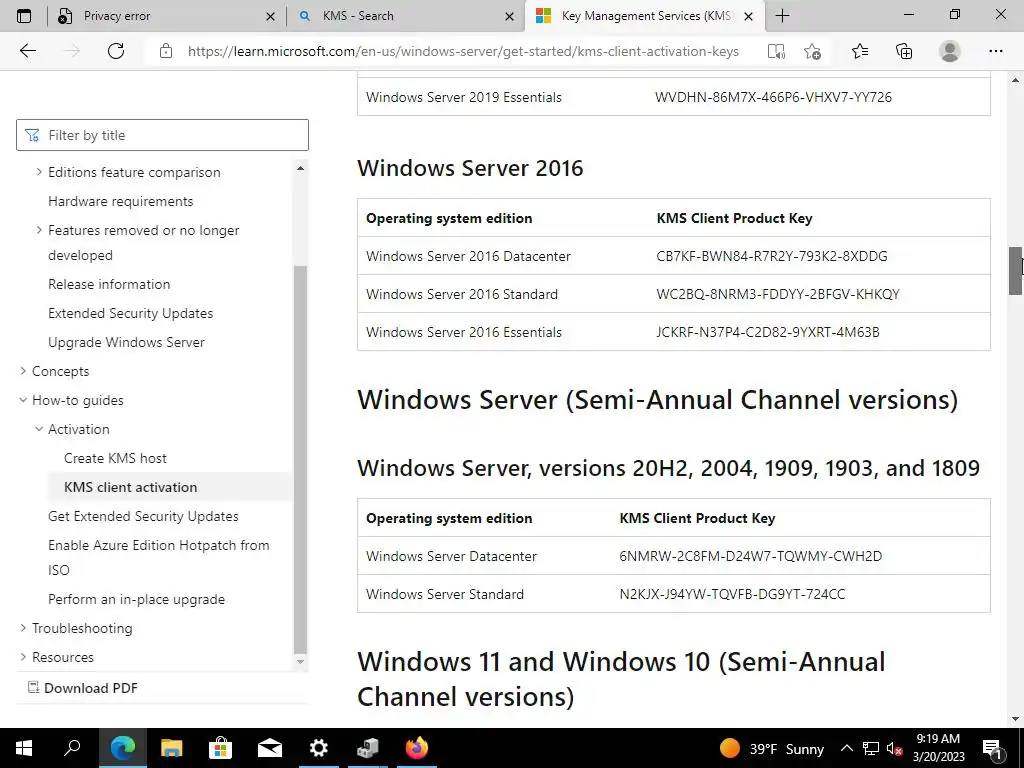Click the Windows Server 2016 heading
This screenshot has width=1024, height=768.
click(x=470, y=168)
